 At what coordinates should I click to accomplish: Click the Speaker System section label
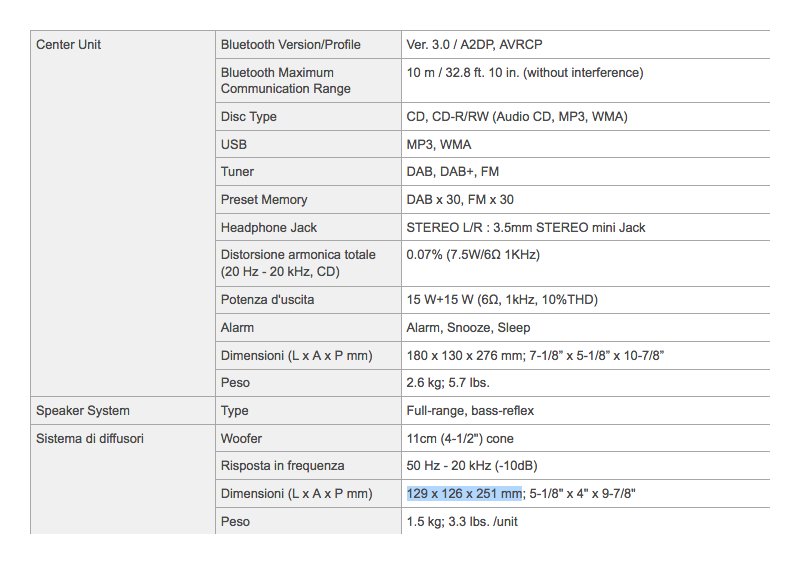pyautogui.click(x=83, y=411)
